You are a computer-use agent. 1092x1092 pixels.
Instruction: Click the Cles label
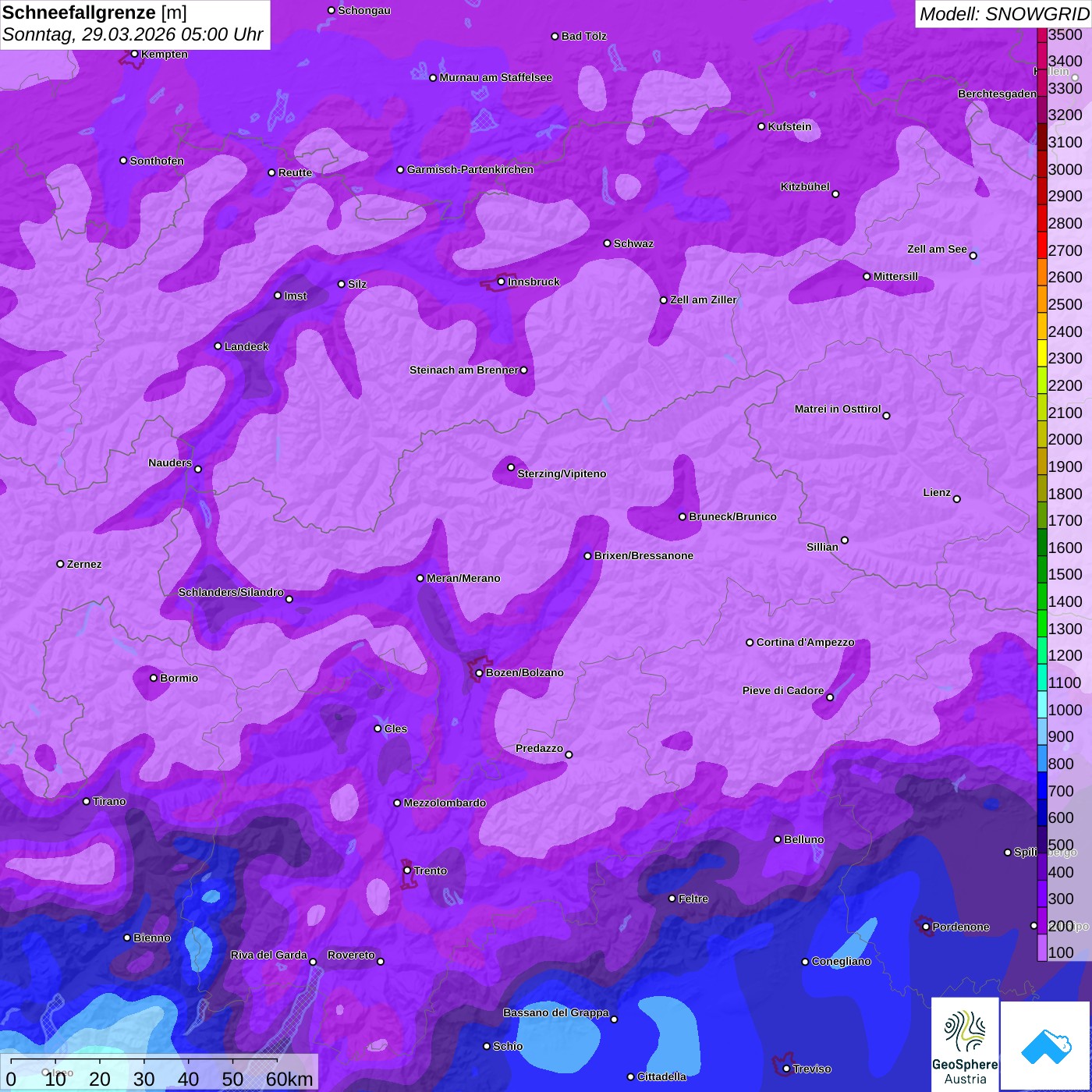(395, 729)
